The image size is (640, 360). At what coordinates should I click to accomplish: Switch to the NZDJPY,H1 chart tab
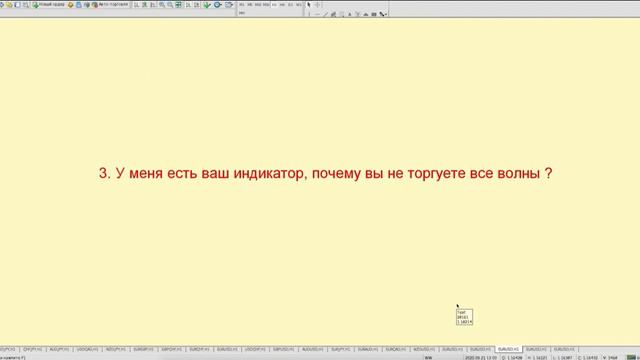[x=116, y=349]
